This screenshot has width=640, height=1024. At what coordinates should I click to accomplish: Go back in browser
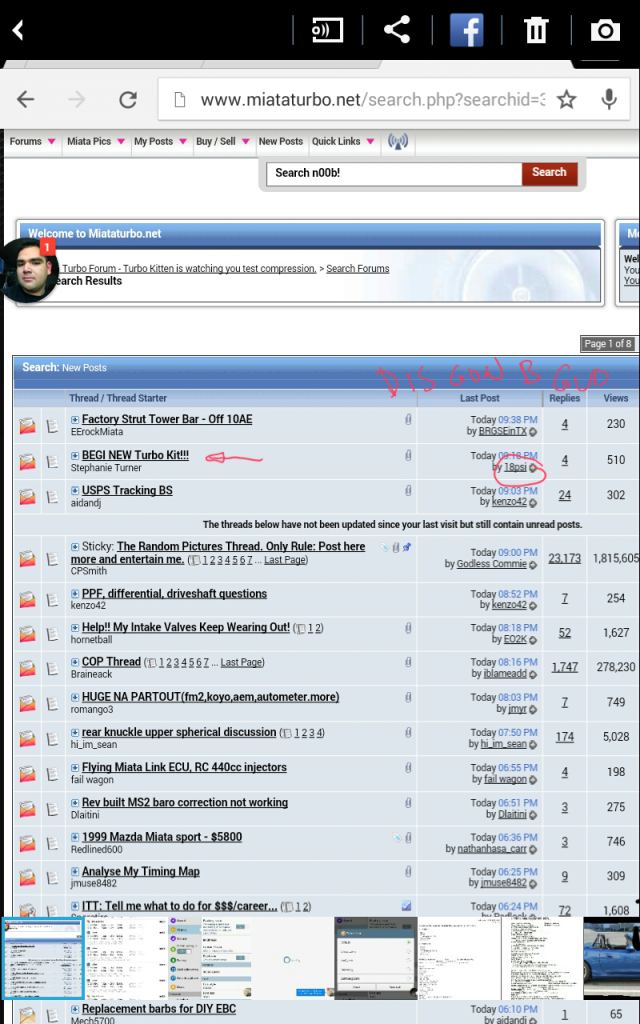(x=25, y=99)
